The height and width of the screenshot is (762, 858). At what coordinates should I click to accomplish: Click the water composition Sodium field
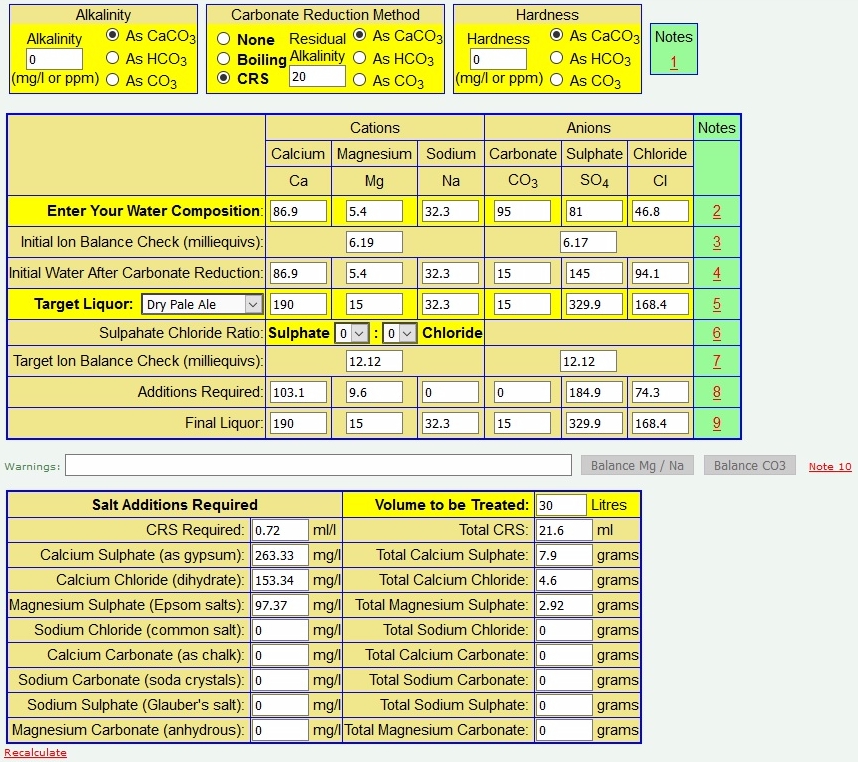pos(451,211)
